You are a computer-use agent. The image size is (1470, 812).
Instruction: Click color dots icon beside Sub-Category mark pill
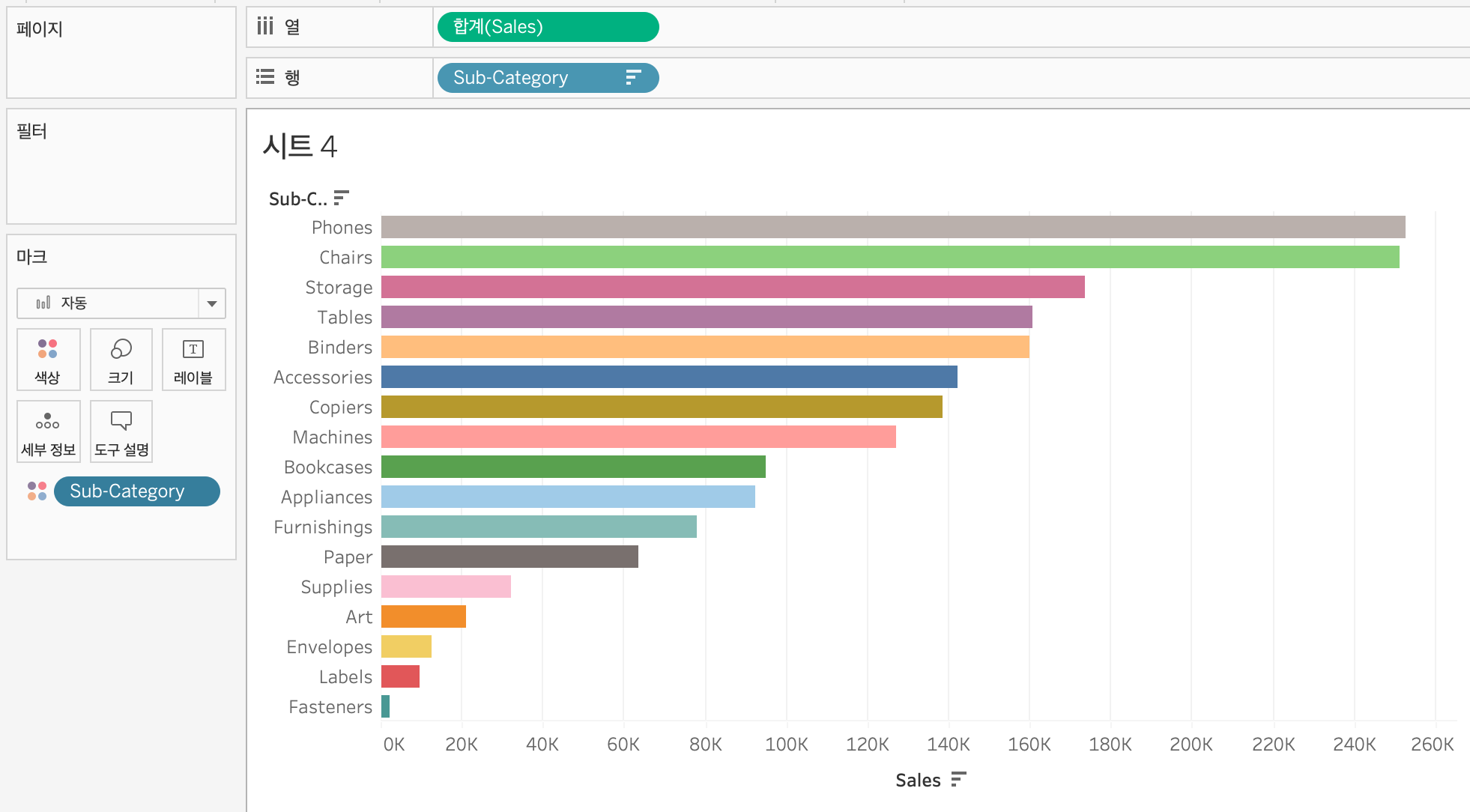click(x=37, y=491)
